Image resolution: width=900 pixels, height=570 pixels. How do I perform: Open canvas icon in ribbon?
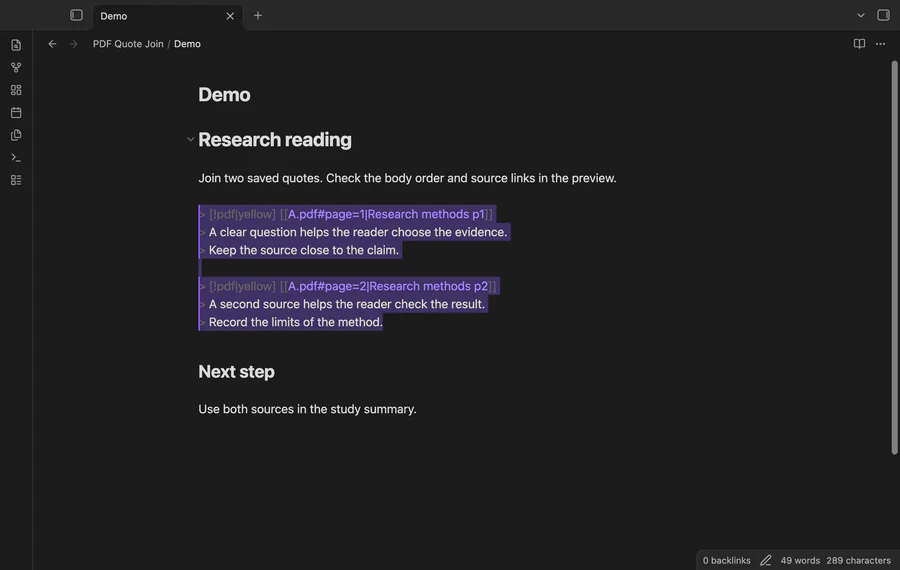click(16, 90)
